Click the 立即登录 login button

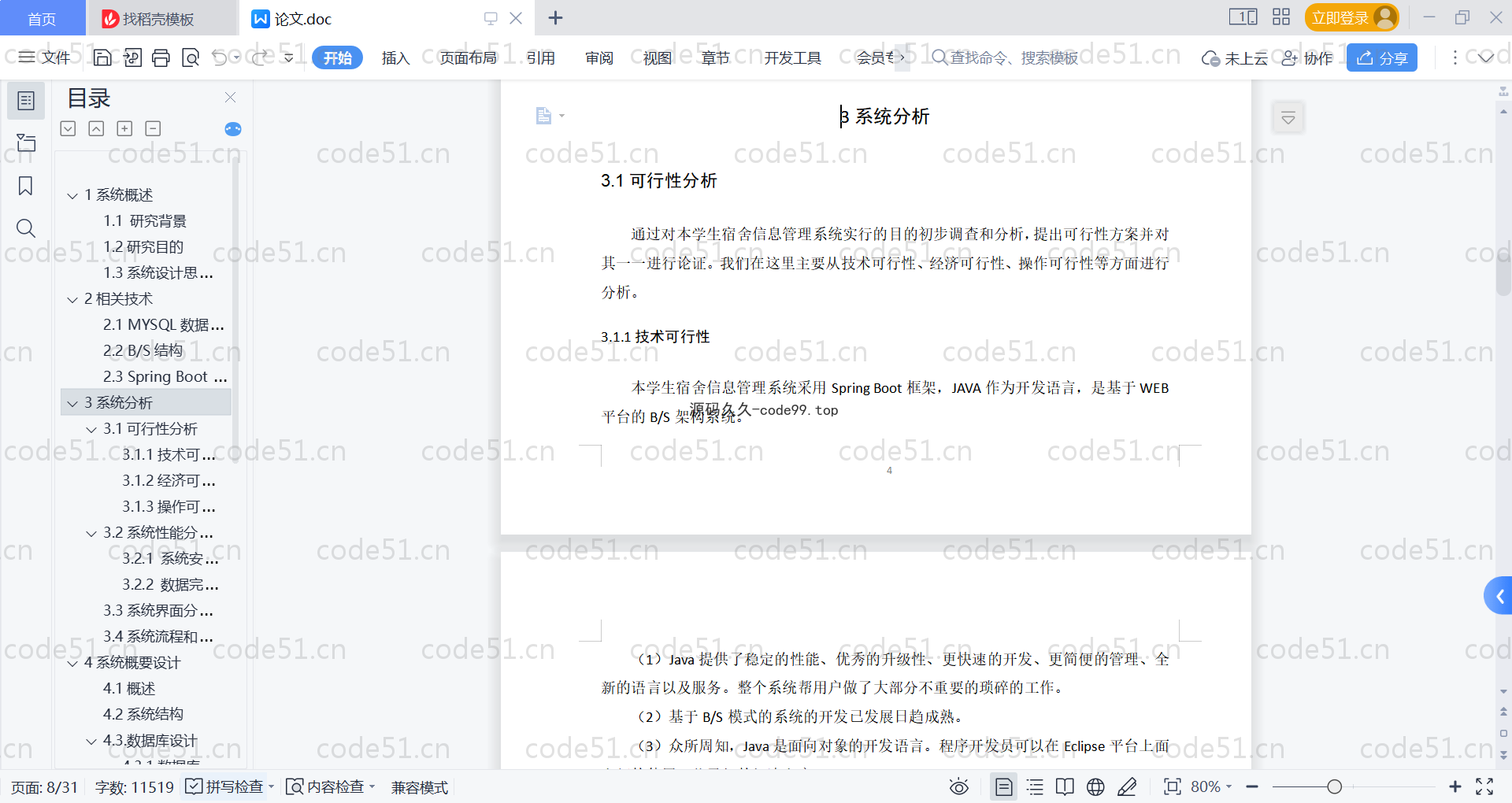(1351, 17)
